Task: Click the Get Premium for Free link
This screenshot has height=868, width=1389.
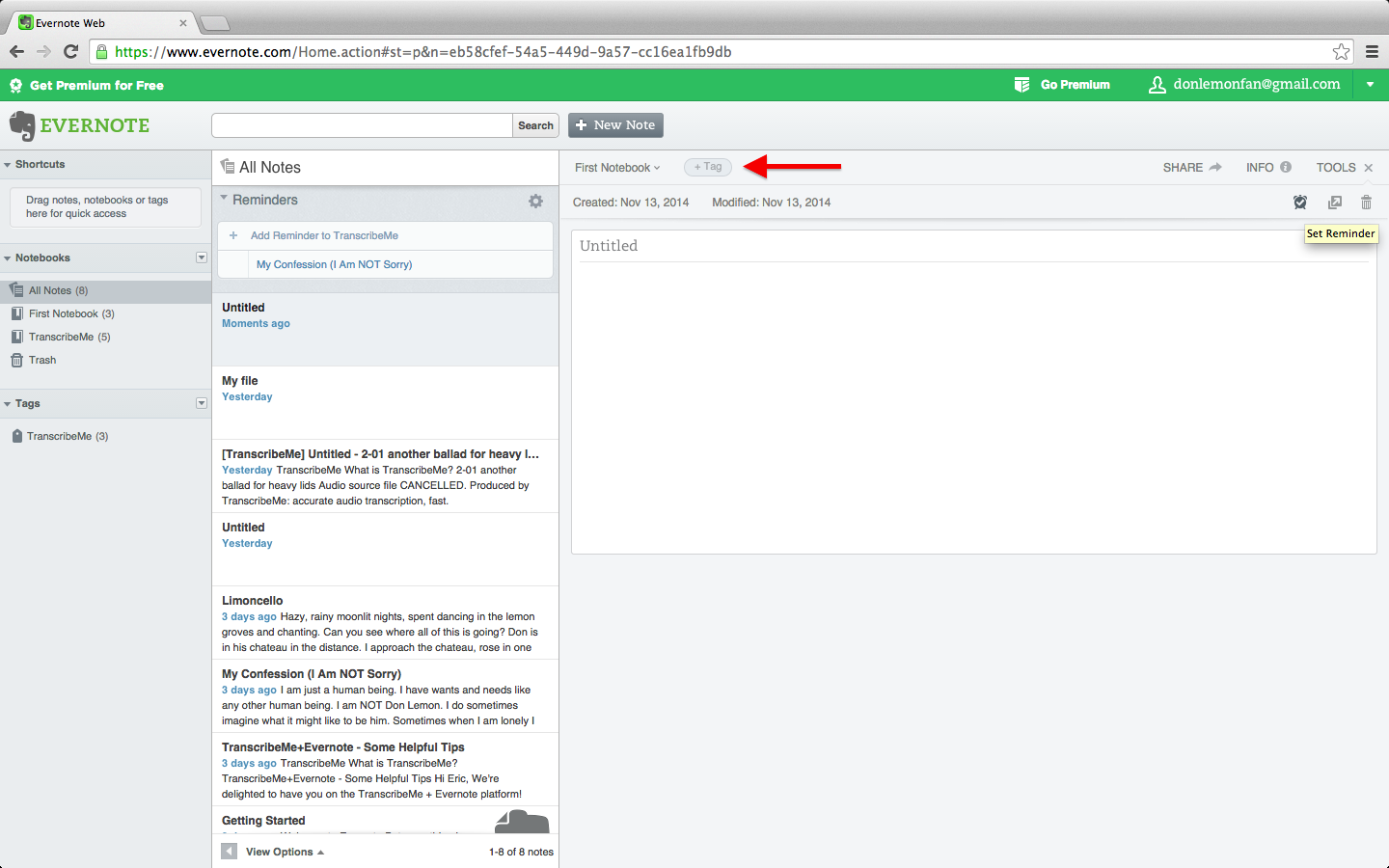Action: tap(96, 86)
